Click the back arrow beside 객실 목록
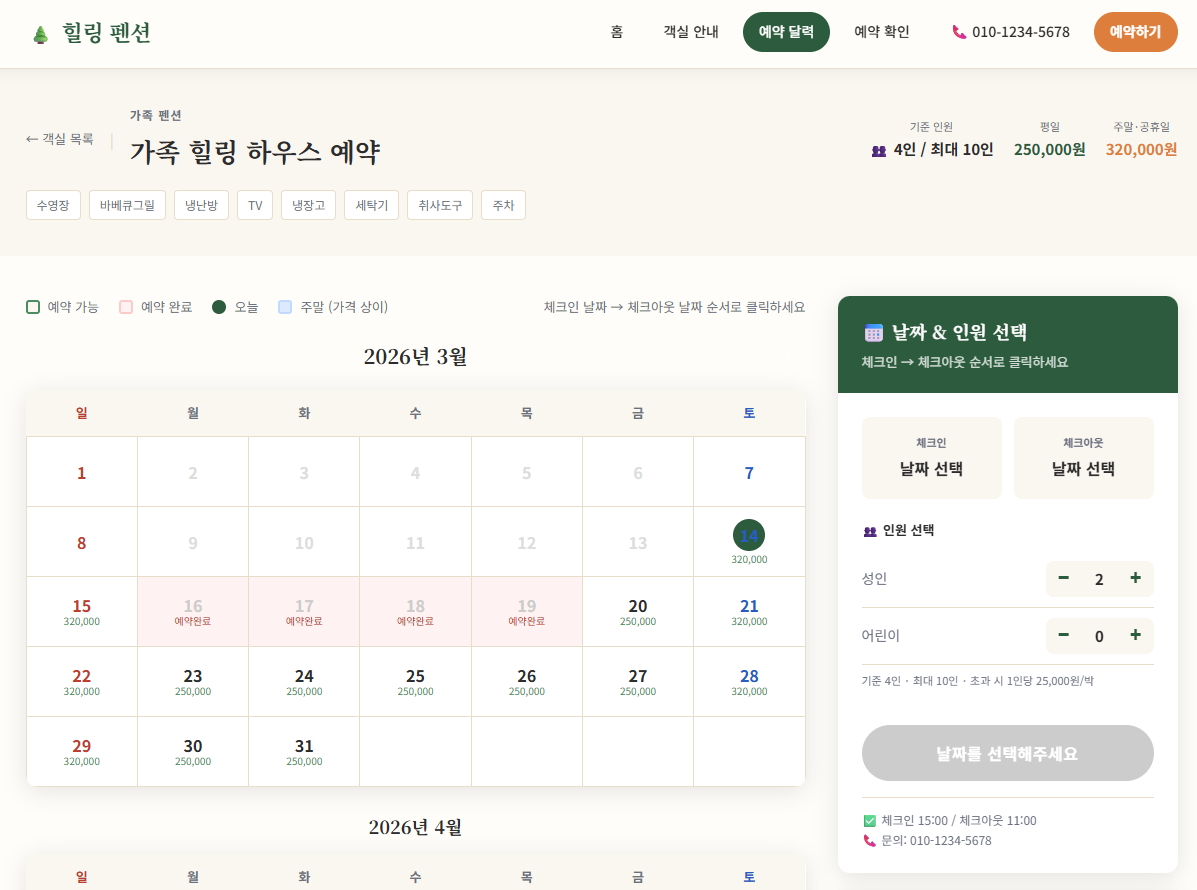 (x=31, y=139)
